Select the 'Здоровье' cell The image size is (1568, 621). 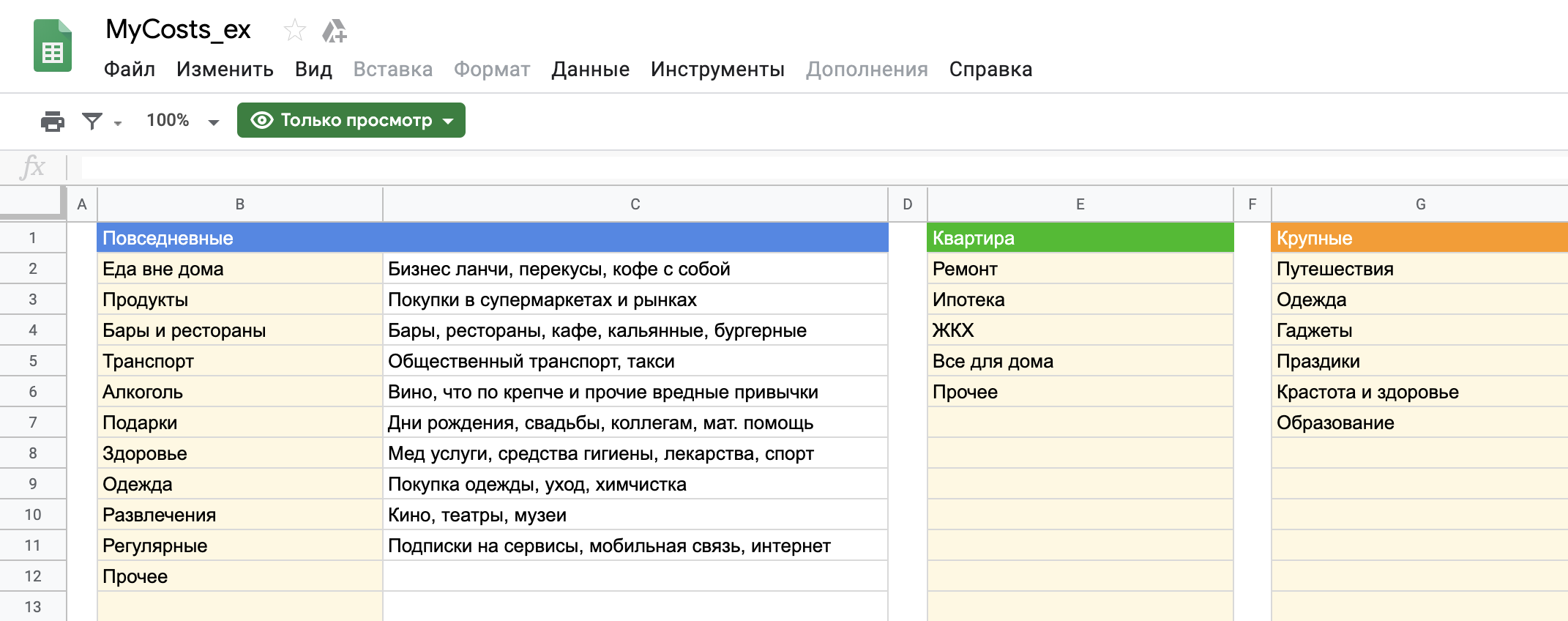(240, 453)
